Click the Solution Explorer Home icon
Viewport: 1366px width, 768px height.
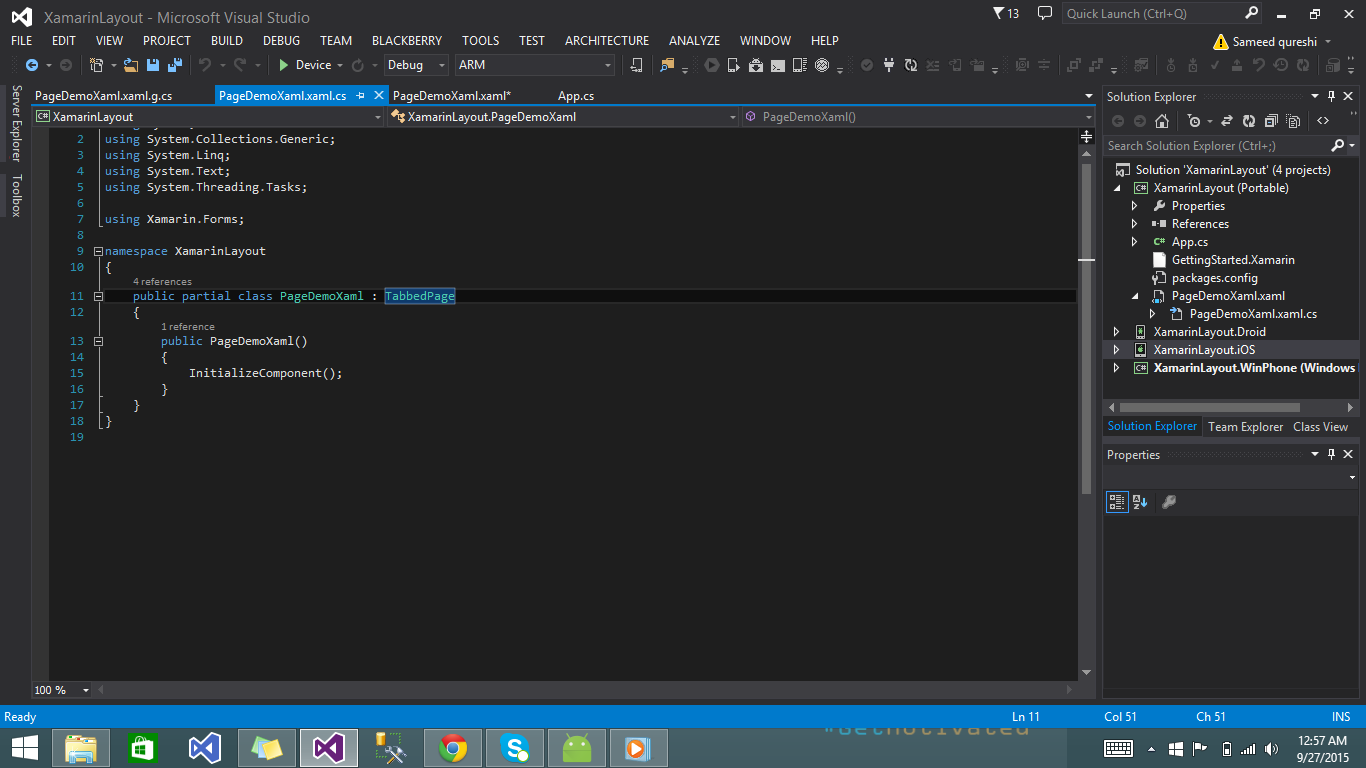coord(1162,121)
